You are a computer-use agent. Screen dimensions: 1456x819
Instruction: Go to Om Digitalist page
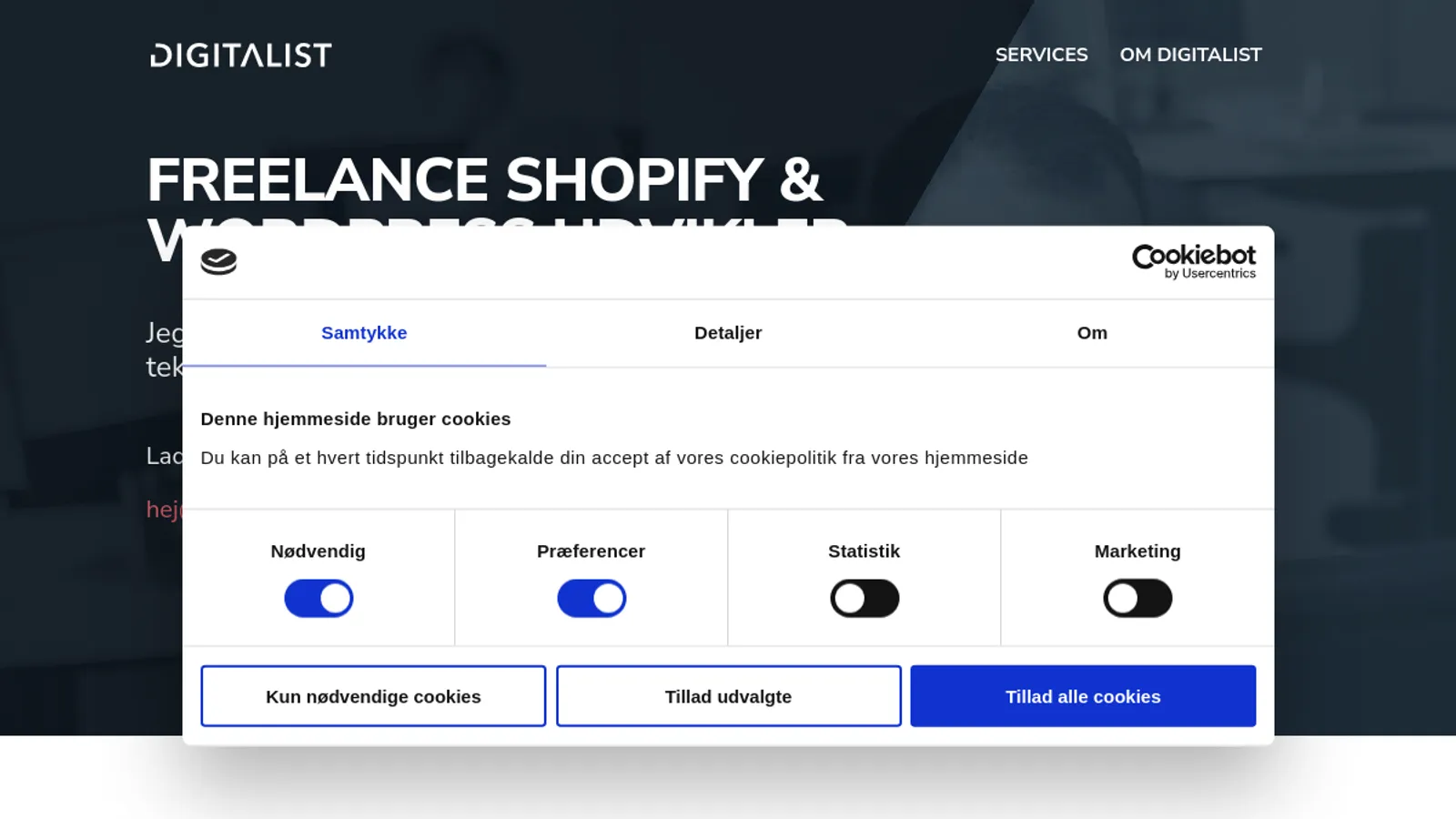pos(1190,55)
